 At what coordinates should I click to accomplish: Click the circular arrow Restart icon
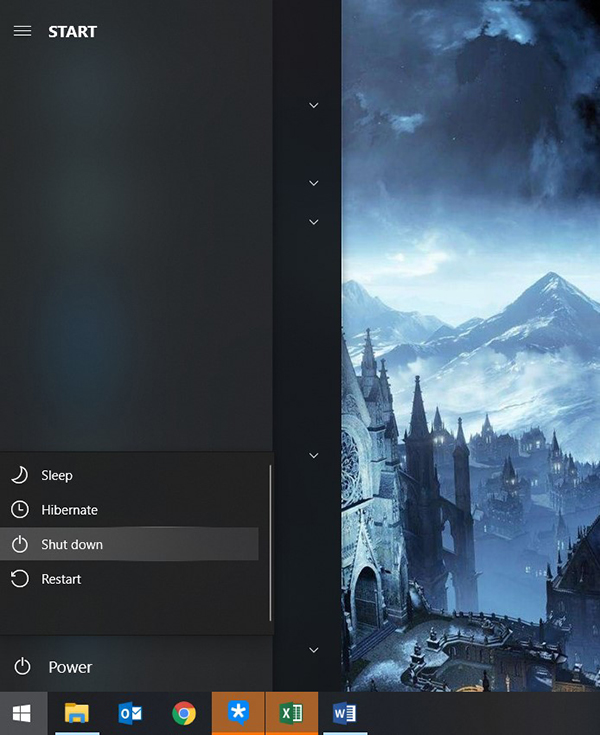coord(20,579)
